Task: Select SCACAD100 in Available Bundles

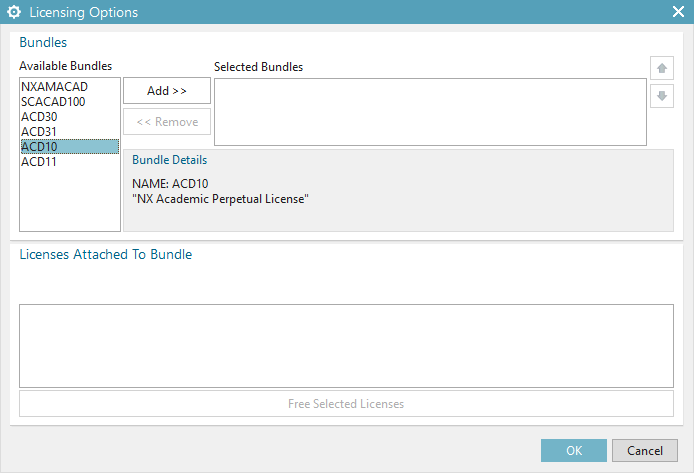Action: [52, 102]
